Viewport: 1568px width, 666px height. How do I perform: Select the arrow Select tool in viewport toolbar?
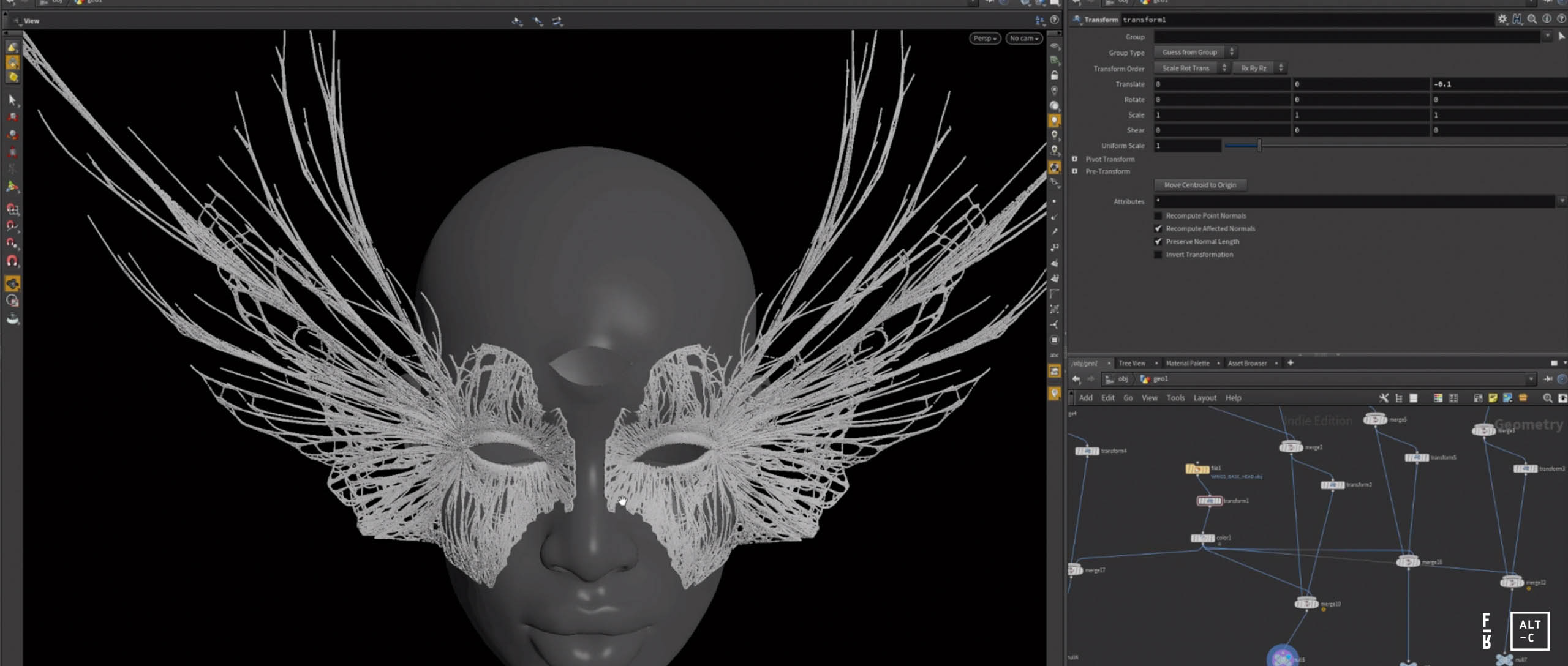(x=12, y=99)
